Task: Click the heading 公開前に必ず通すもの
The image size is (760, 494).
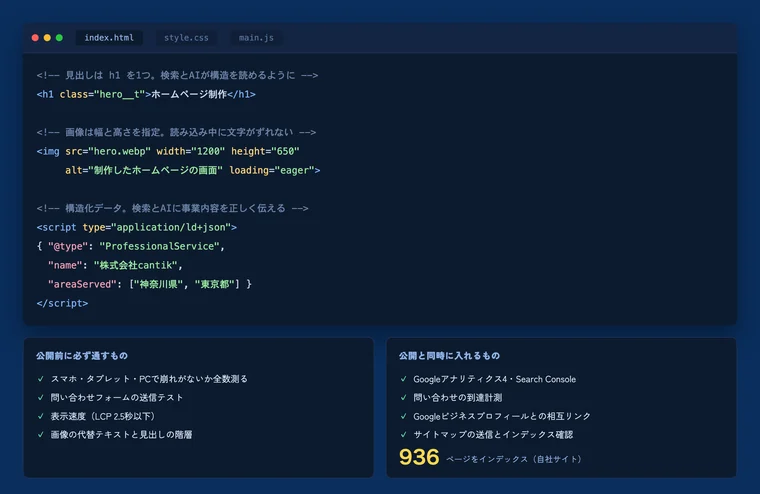Action: pyautogui.click(x=82, y=356)
